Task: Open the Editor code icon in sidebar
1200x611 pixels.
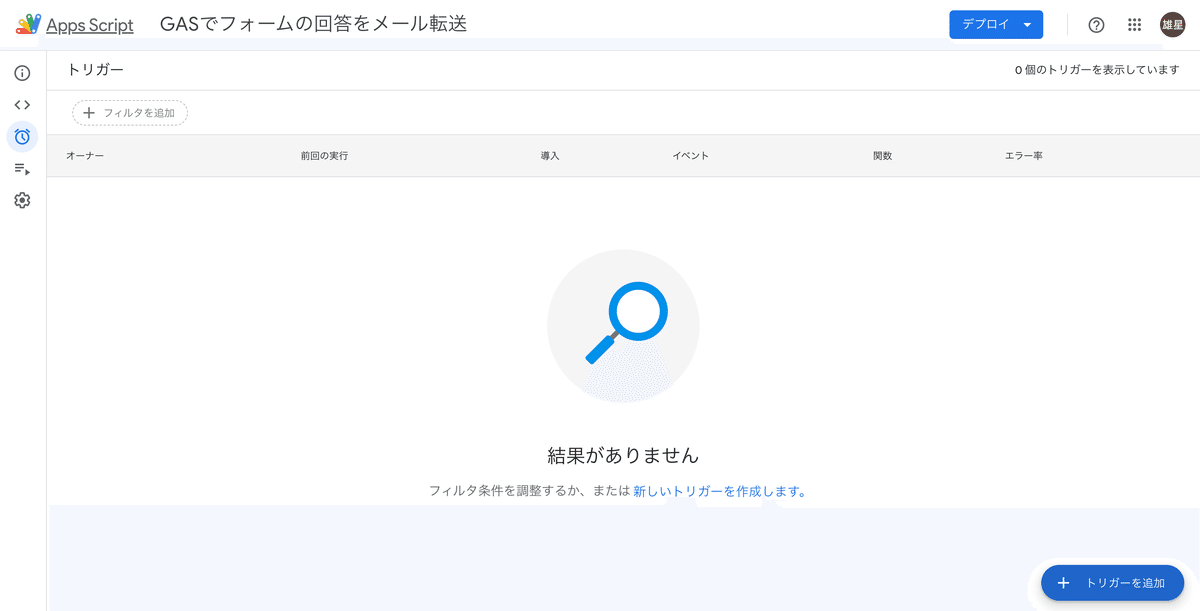Action: 22,105
